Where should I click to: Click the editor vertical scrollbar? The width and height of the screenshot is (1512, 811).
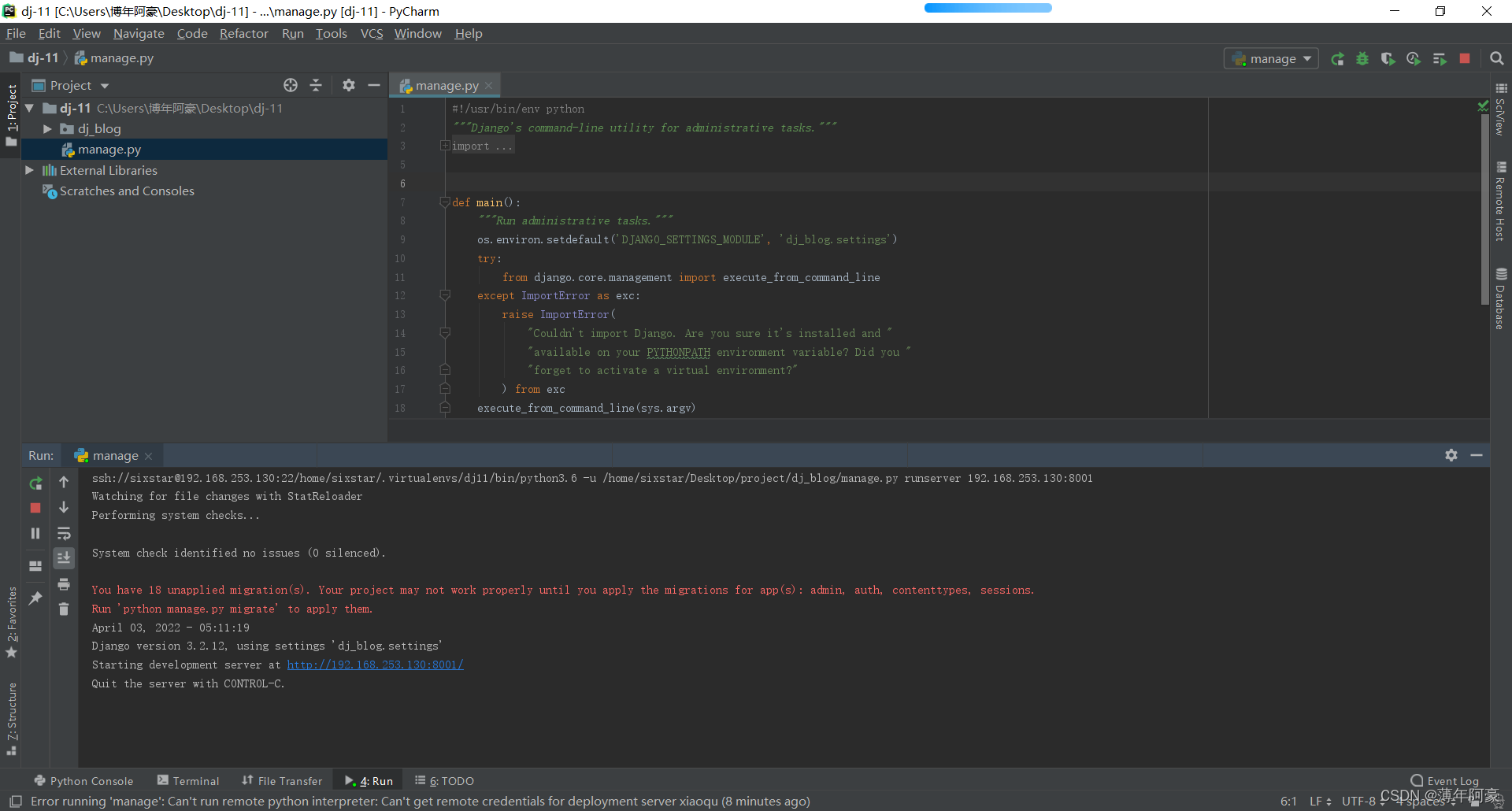click(x=1484, y=209)
